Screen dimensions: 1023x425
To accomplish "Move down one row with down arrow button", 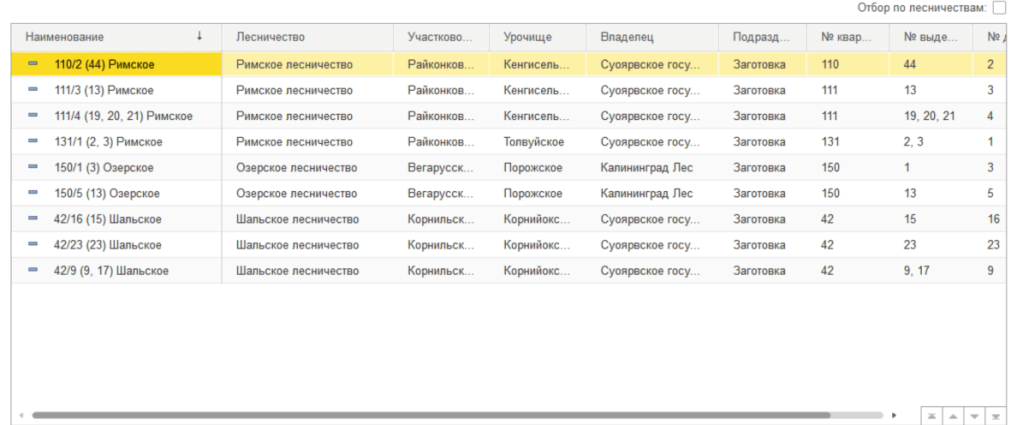I will coord(975,416).
